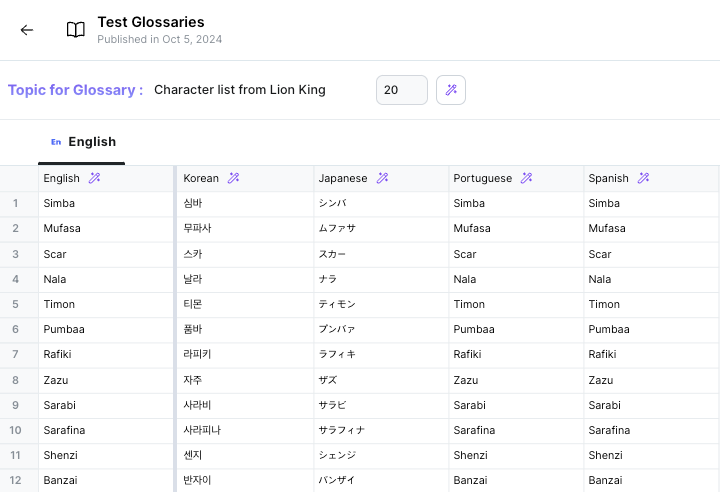Click the Korean cell 스카
720x492 pixels.
click(x=245, y=254)
